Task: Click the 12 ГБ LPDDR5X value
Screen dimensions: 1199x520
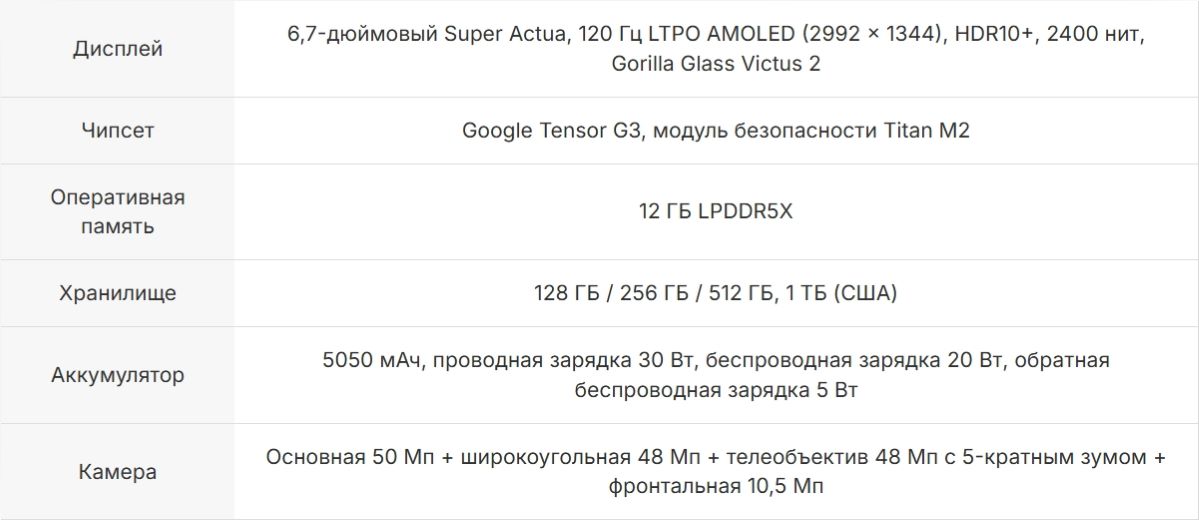Action: click(715, 212)
